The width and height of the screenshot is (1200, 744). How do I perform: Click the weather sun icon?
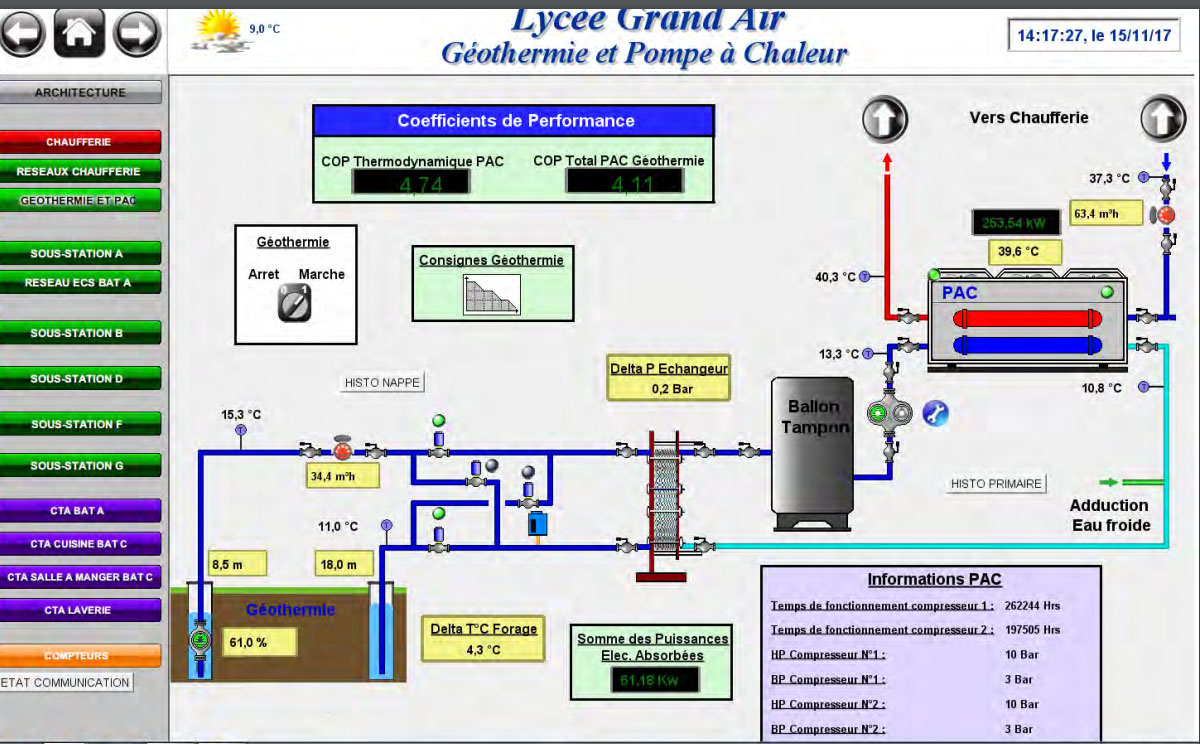(218, 30)
